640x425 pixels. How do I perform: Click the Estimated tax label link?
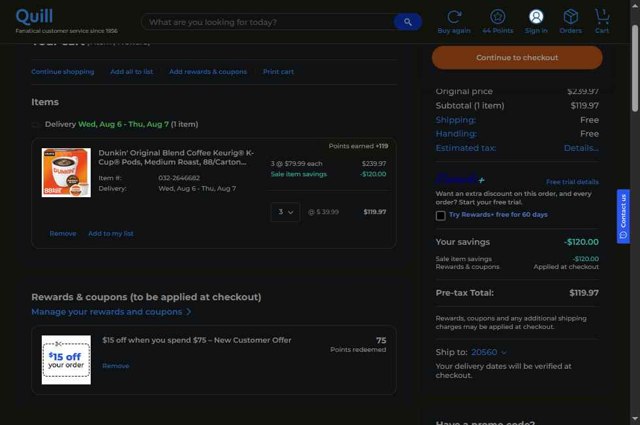pyautogui.click(x=466, y=148)
